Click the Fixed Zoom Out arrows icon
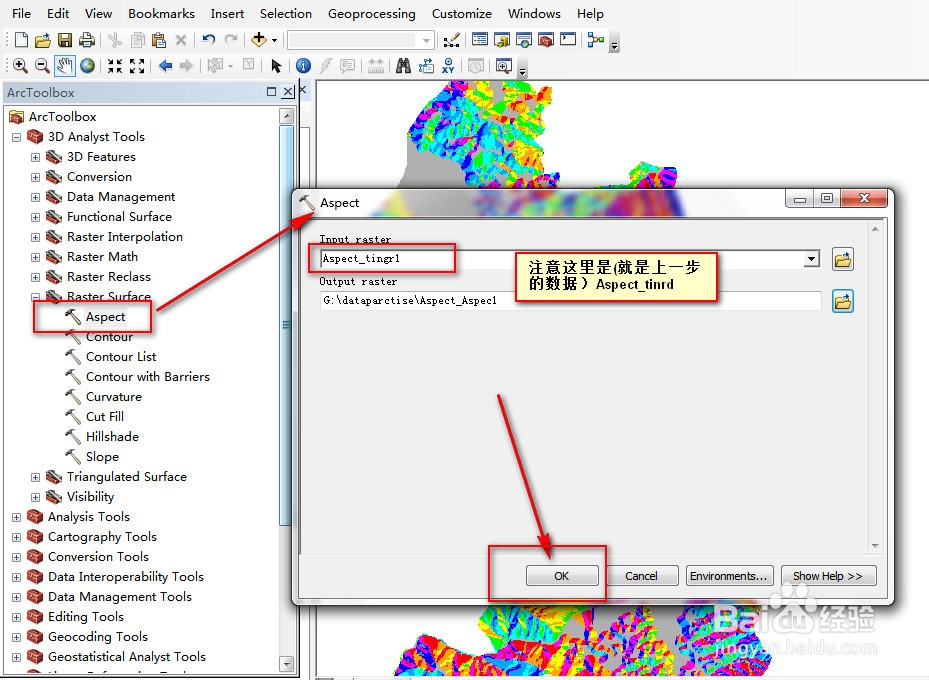Viewport: 929px width, 680px height. [x=137, y=66]
